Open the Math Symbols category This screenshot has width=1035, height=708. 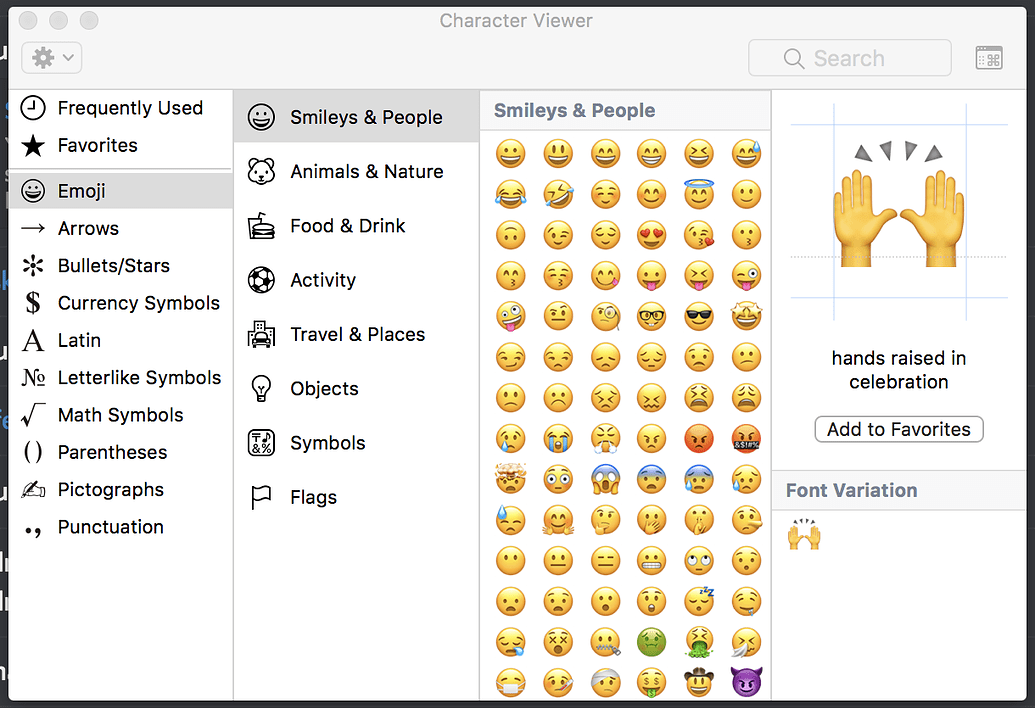(x=120, y=415)
